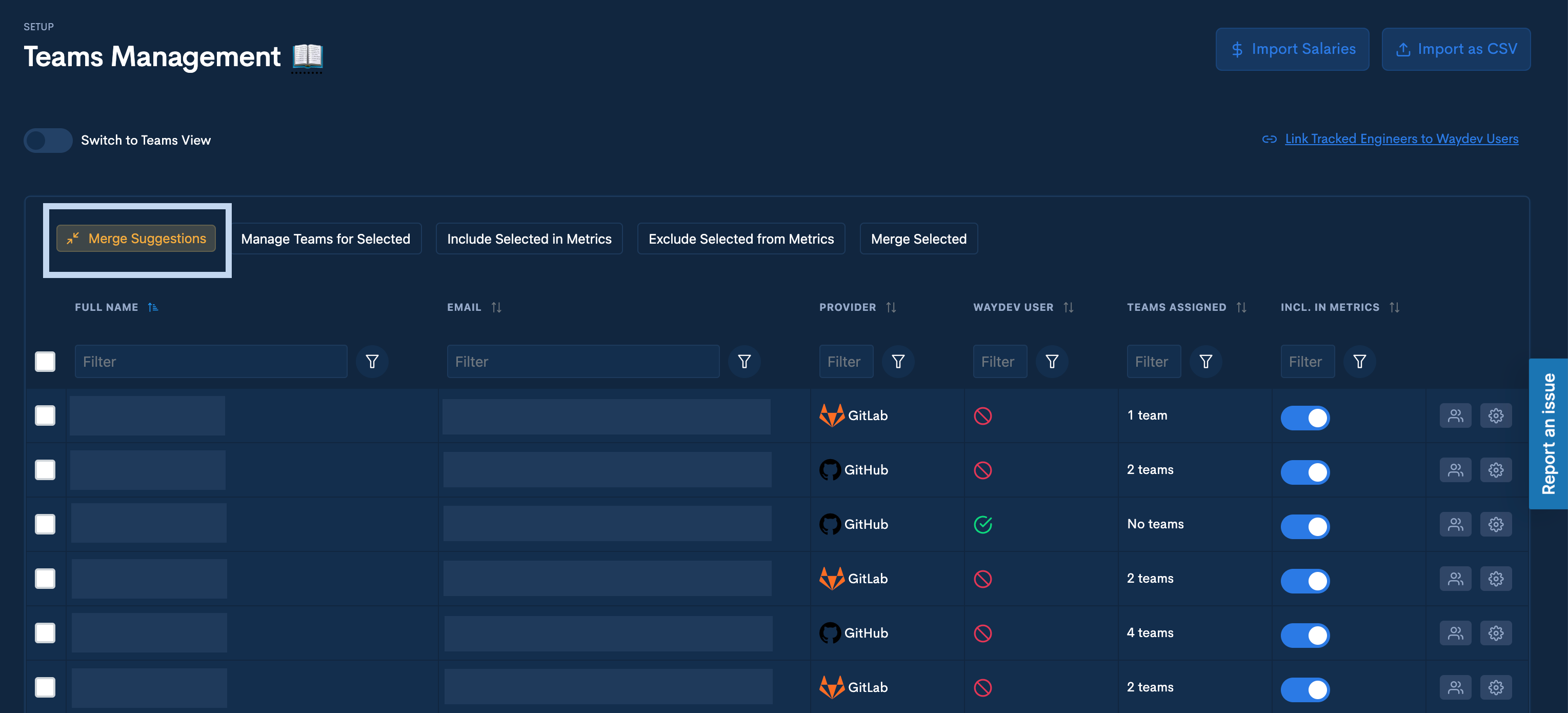Click the Full Name filter text field
Image resolution: width=1568 pixels, height=713 pixels.
pos(211,362)
